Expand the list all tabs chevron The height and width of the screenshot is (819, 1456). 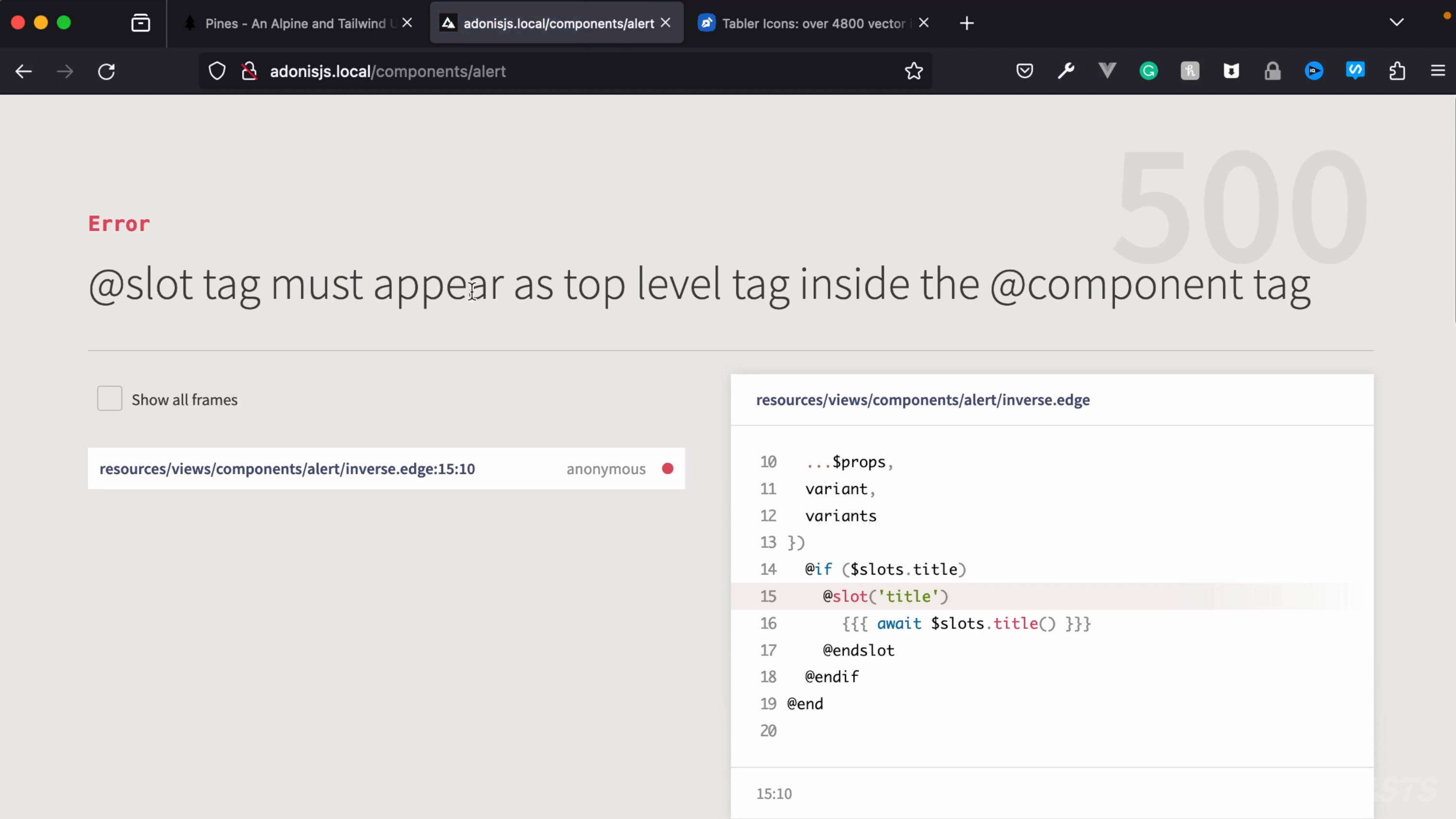tap(1396, 23)
